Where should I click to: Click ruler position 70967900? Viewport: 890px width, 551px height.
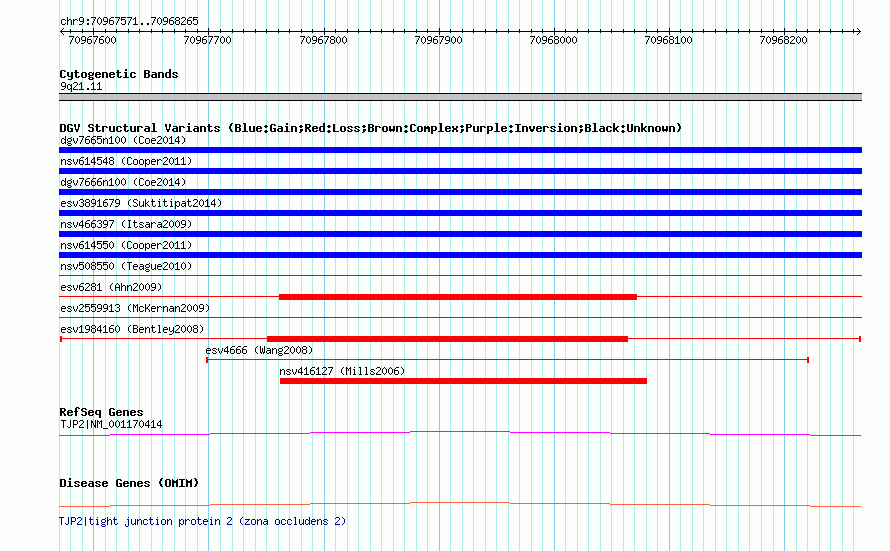pos(438,40)
